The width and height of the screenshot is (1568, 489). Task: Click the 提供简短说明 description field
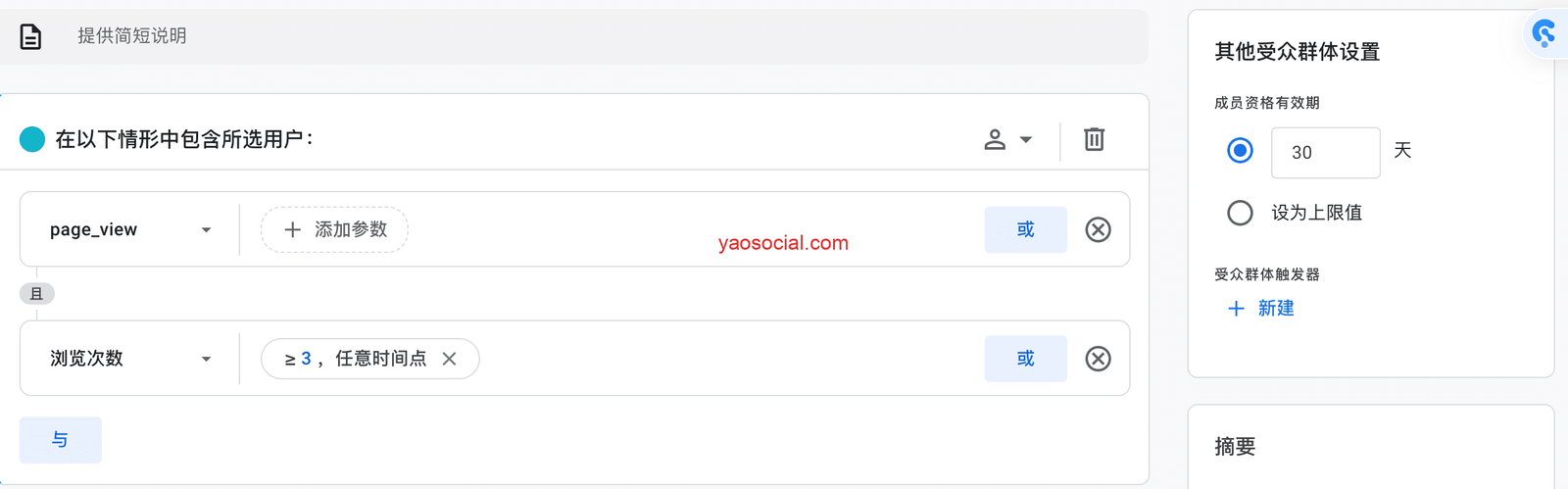[x=588, y=36]
